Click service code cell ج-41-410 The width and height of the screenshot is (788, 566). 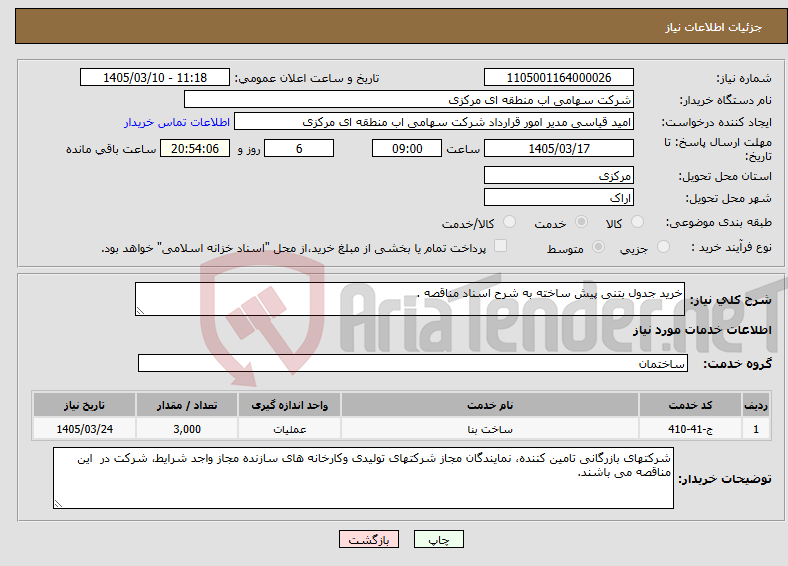691,429
